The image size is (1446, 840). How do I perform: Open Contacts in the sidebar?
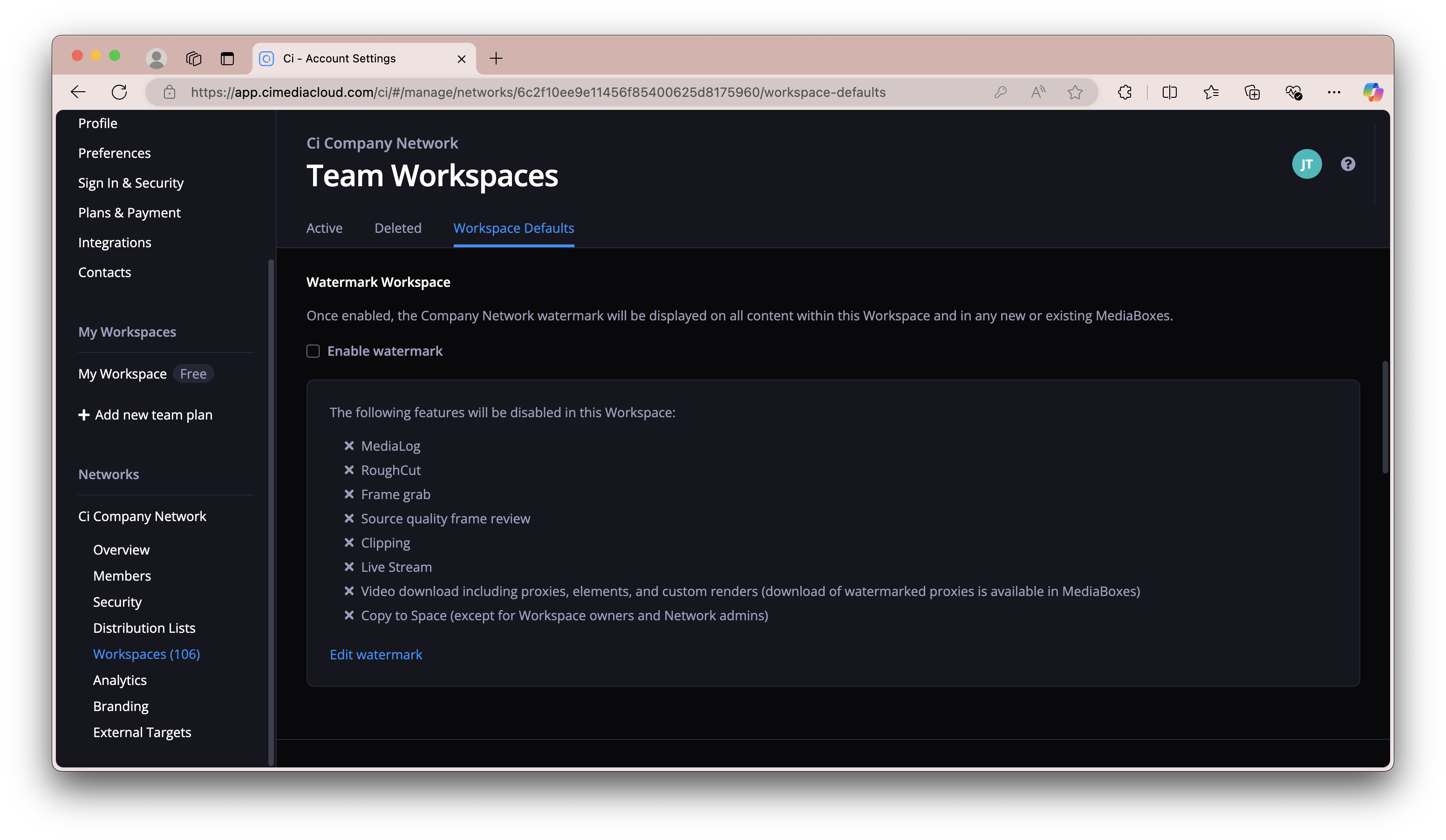coord(104,272)
